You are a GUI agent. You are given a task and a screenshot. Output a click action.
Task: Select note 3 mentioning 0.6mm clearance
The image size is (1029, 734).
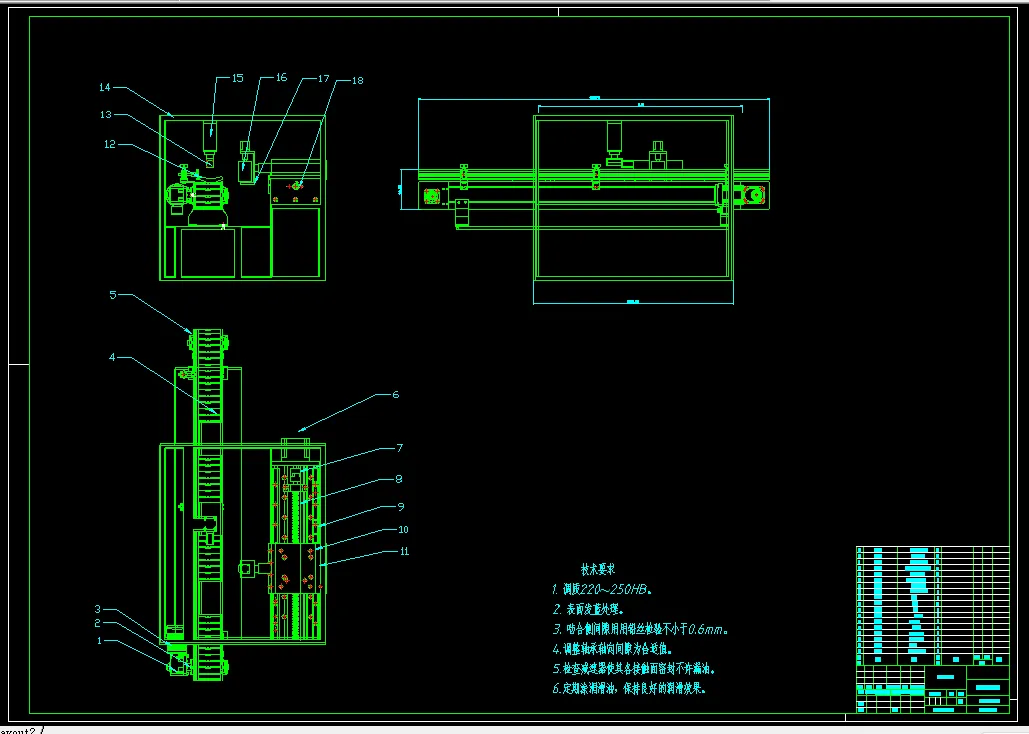tap(640, 630)
